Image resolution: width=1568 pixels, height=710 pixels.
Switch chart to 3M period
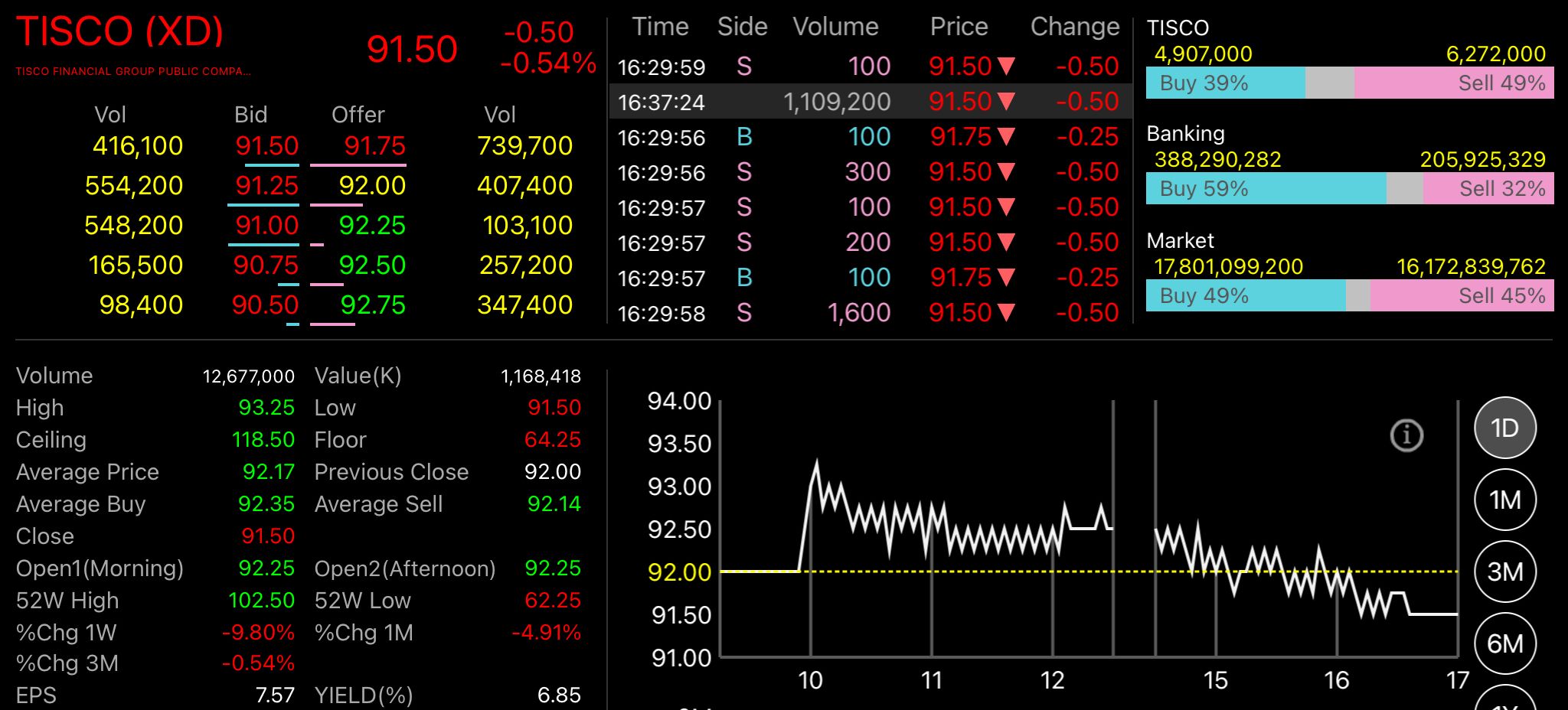tap(1505, 572)
